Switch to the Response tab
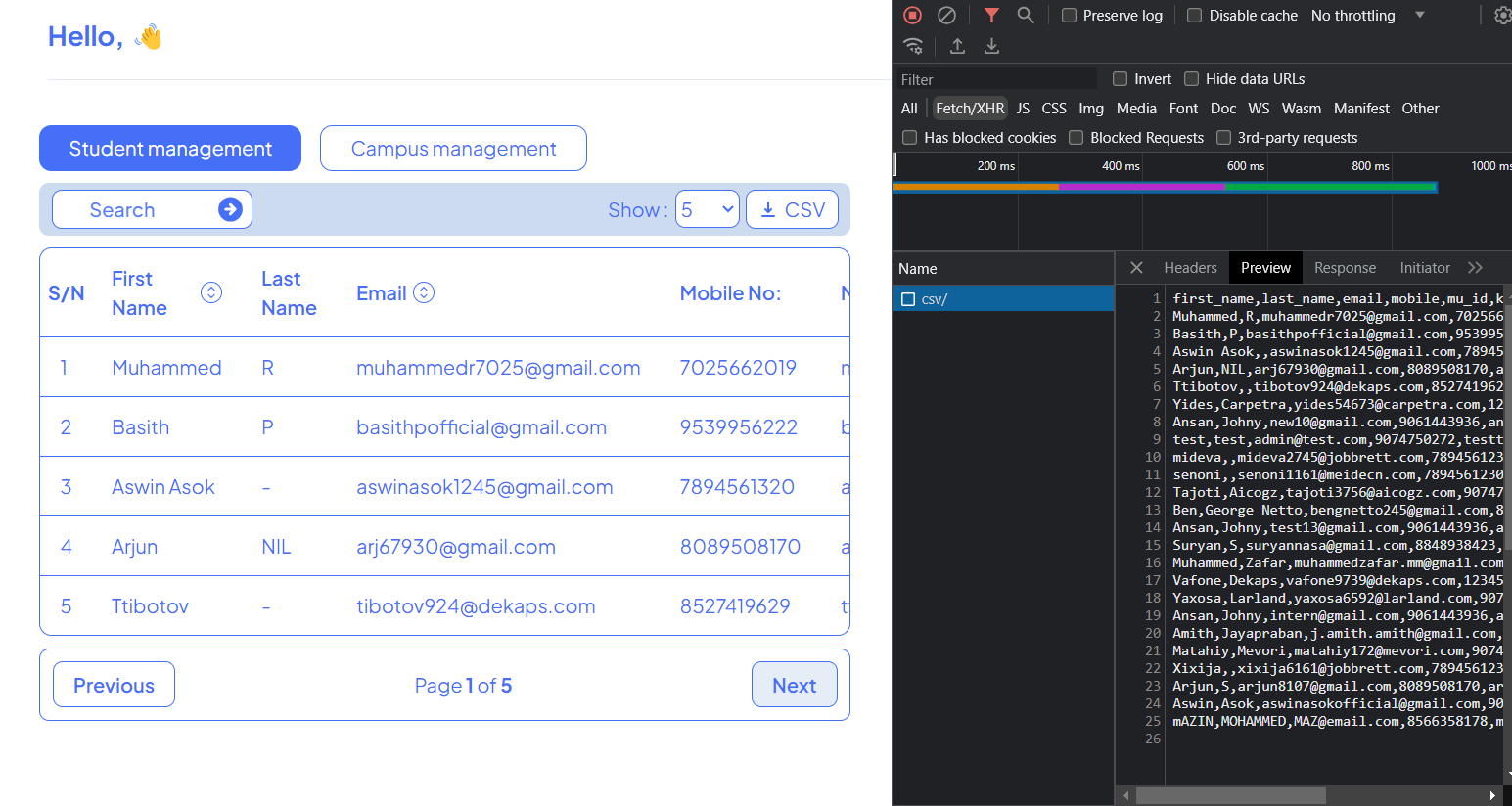This screenshot has width=1512, height=806. [x=1345, y=267]
